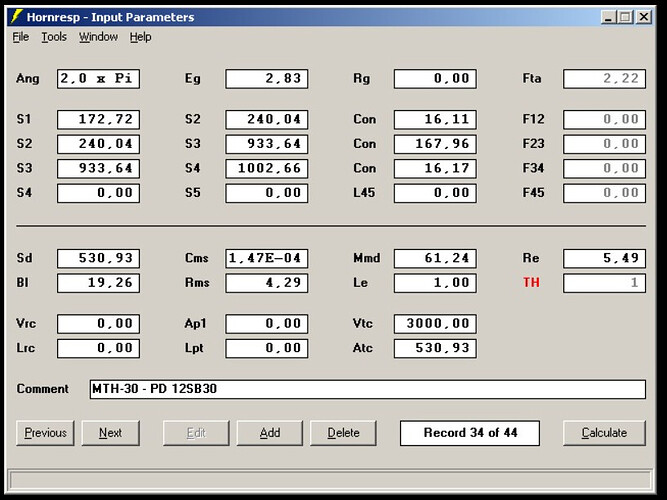Click the 'Record 34 of 44' indicator

coord(470,433)
